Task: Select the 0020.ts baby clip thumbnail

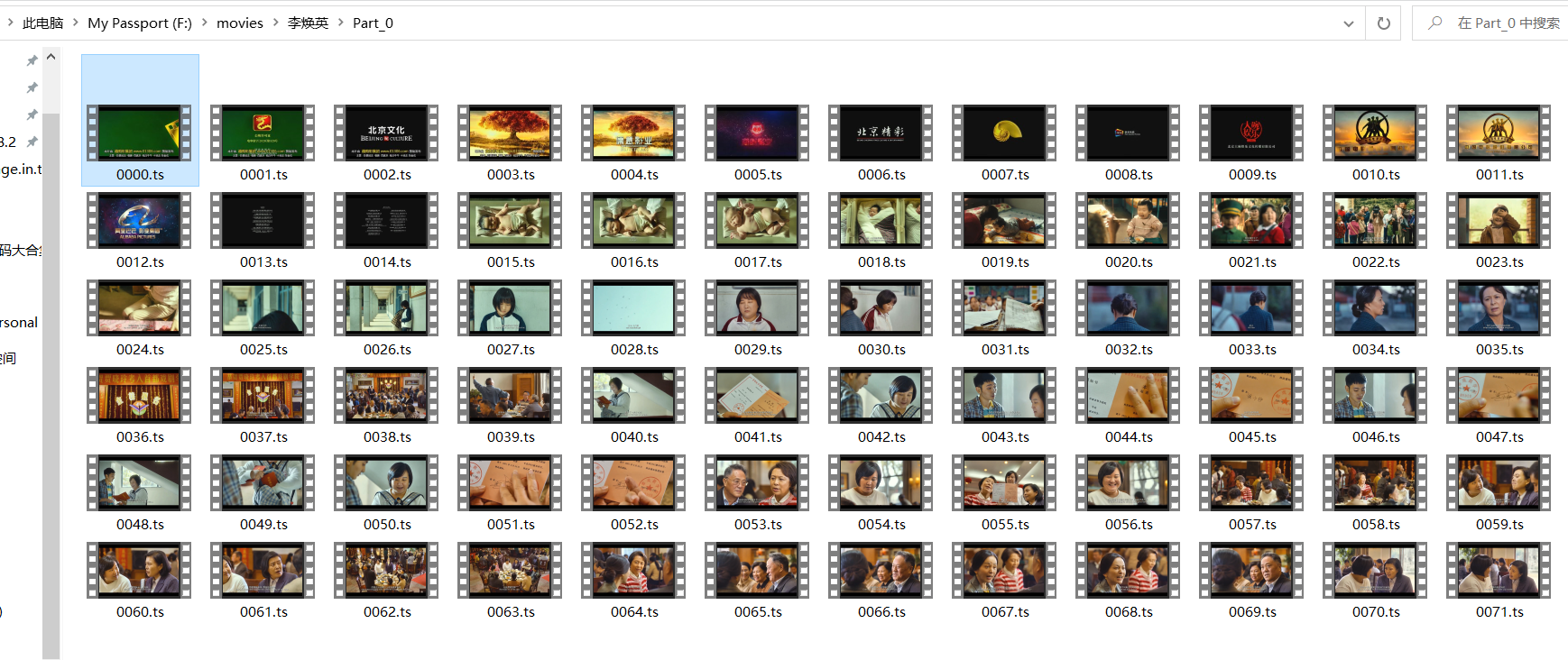Action: [x=1129, y=220]
